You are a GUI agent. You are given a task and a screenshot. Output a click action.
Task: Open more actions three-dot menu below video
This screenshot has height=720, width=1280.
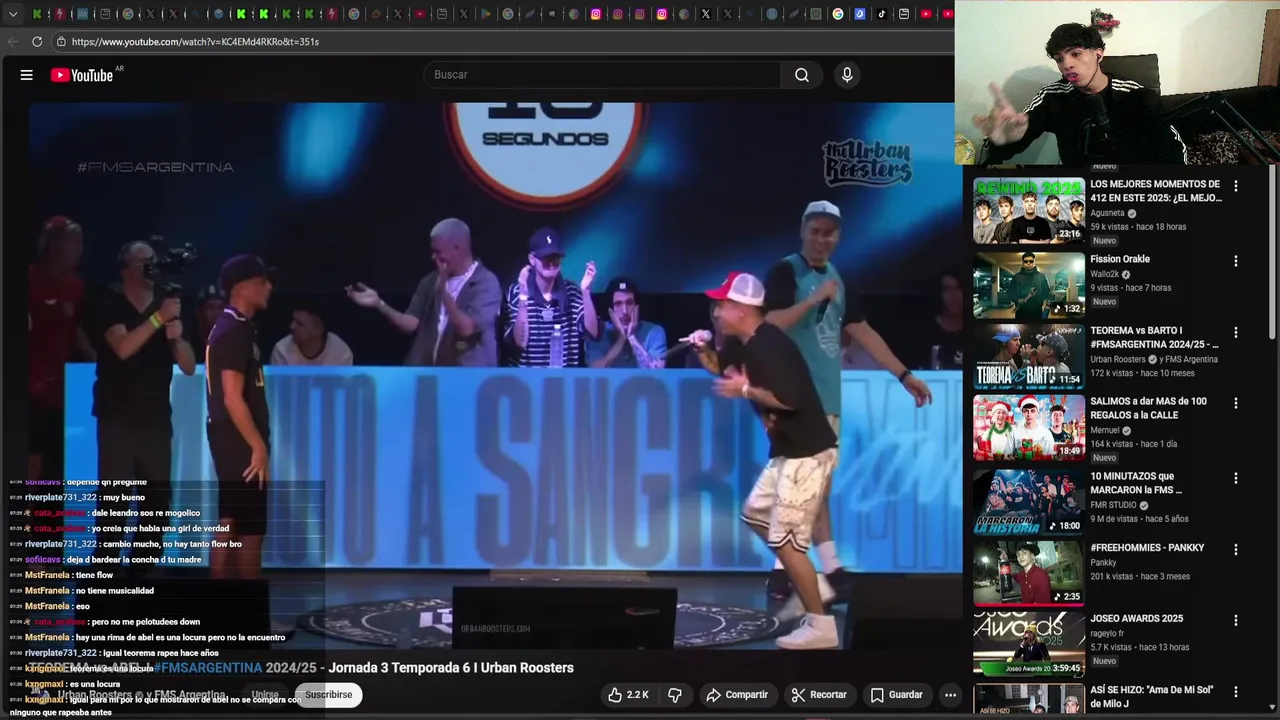click(951, 695)
